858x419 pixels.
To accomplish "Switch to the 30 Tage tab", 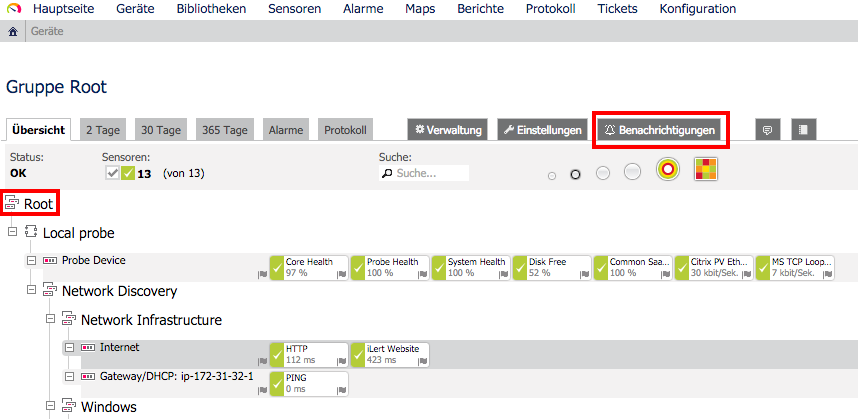I will click(163, 130).
